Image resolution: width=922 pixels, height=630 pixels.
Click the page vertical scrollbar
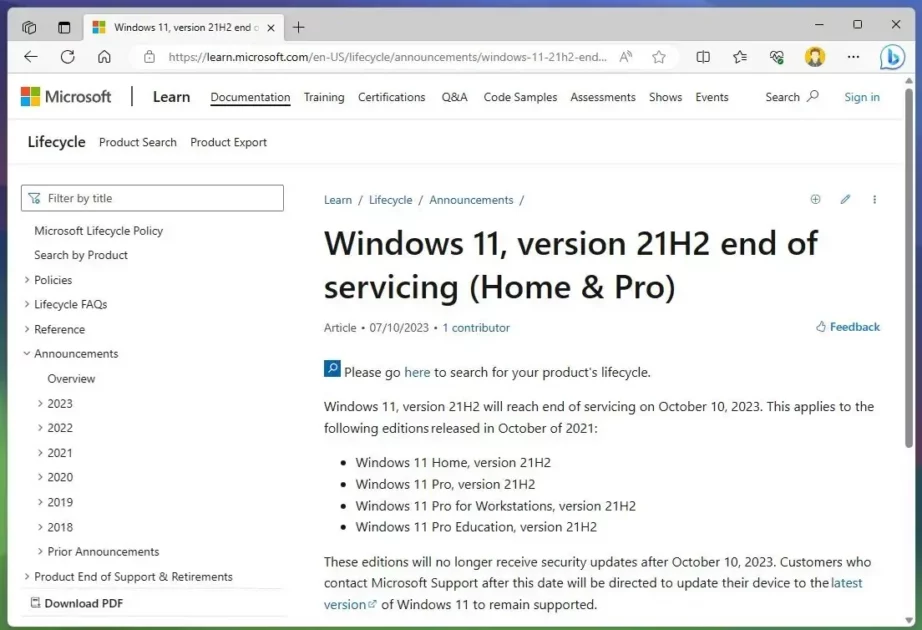pyautogui.click(x=909, y=268)
